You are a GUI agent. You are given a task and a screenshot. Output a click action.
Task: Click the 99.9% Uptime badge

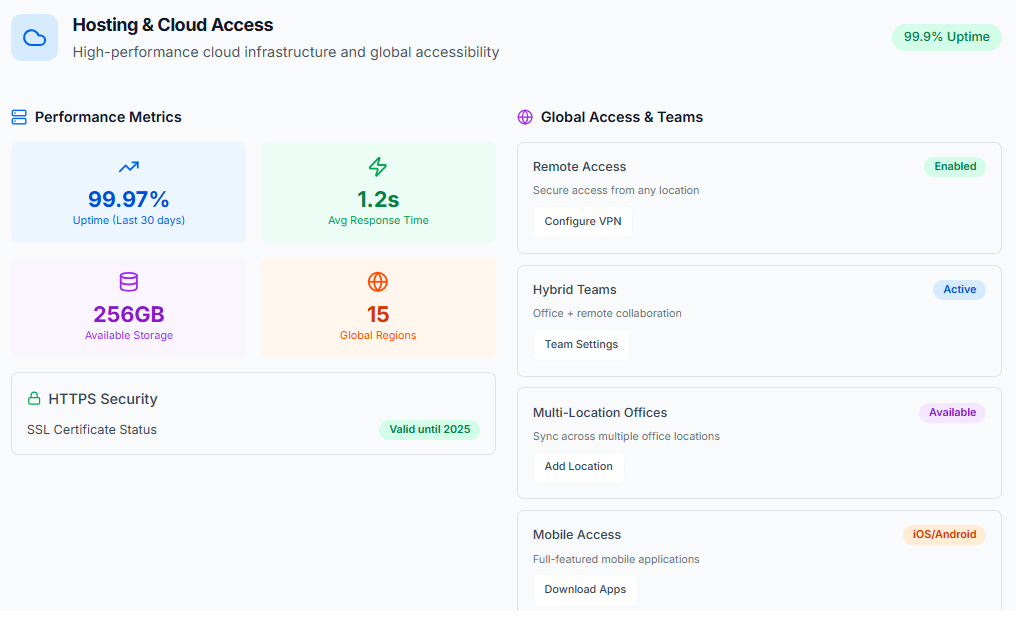[946, 37]
